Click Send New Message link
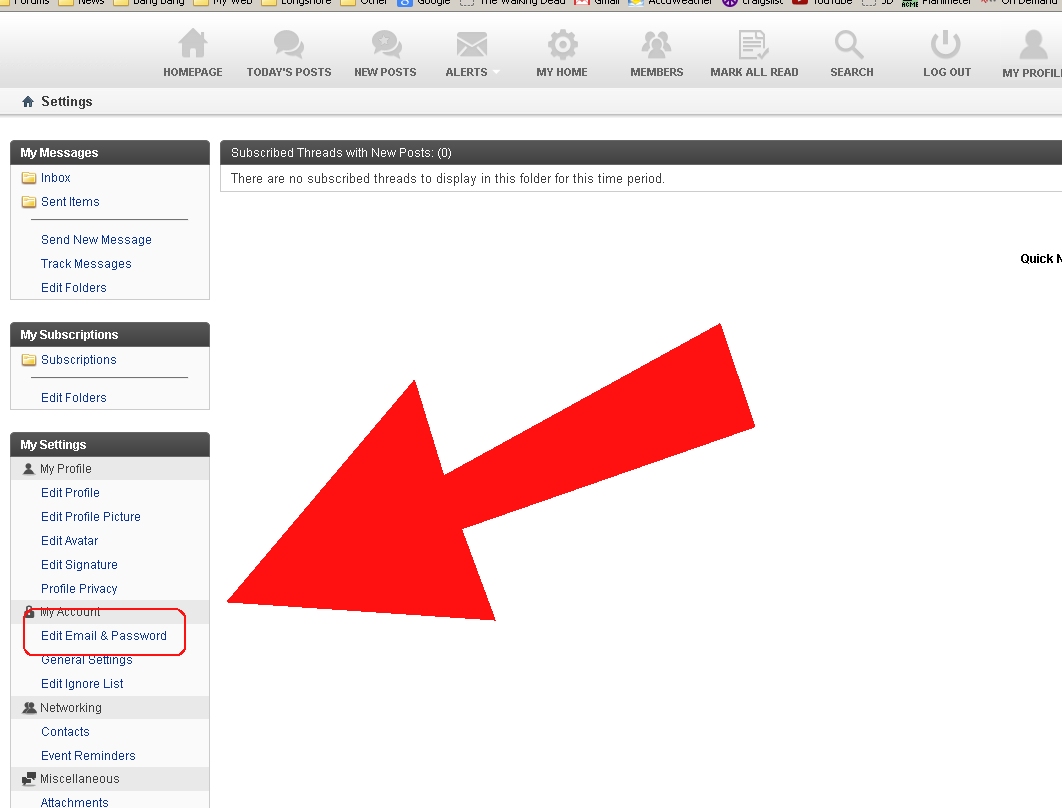Screen dimensions: 1062x808 [96, 240]
